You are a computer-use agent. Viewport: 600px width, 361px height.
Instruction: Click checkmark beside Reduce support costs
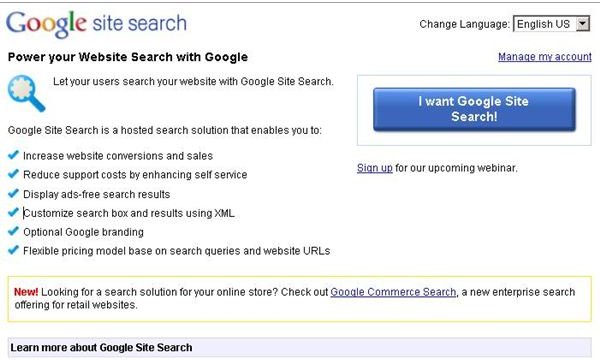(13, 174)
